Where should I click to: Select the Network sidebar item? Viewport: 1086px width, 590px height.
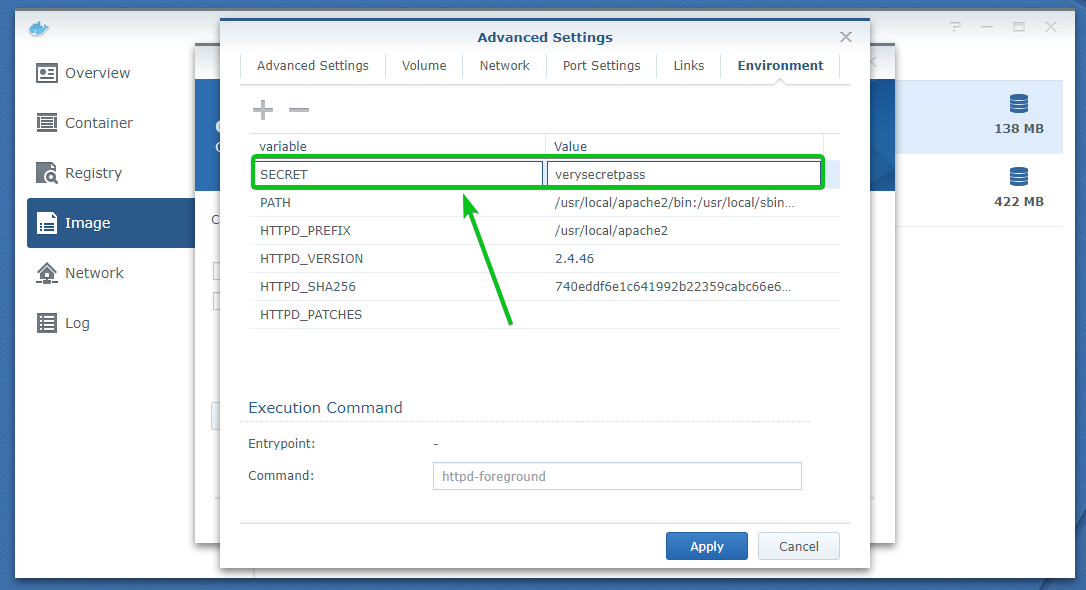pyautogui.click(x=94, y=273)
